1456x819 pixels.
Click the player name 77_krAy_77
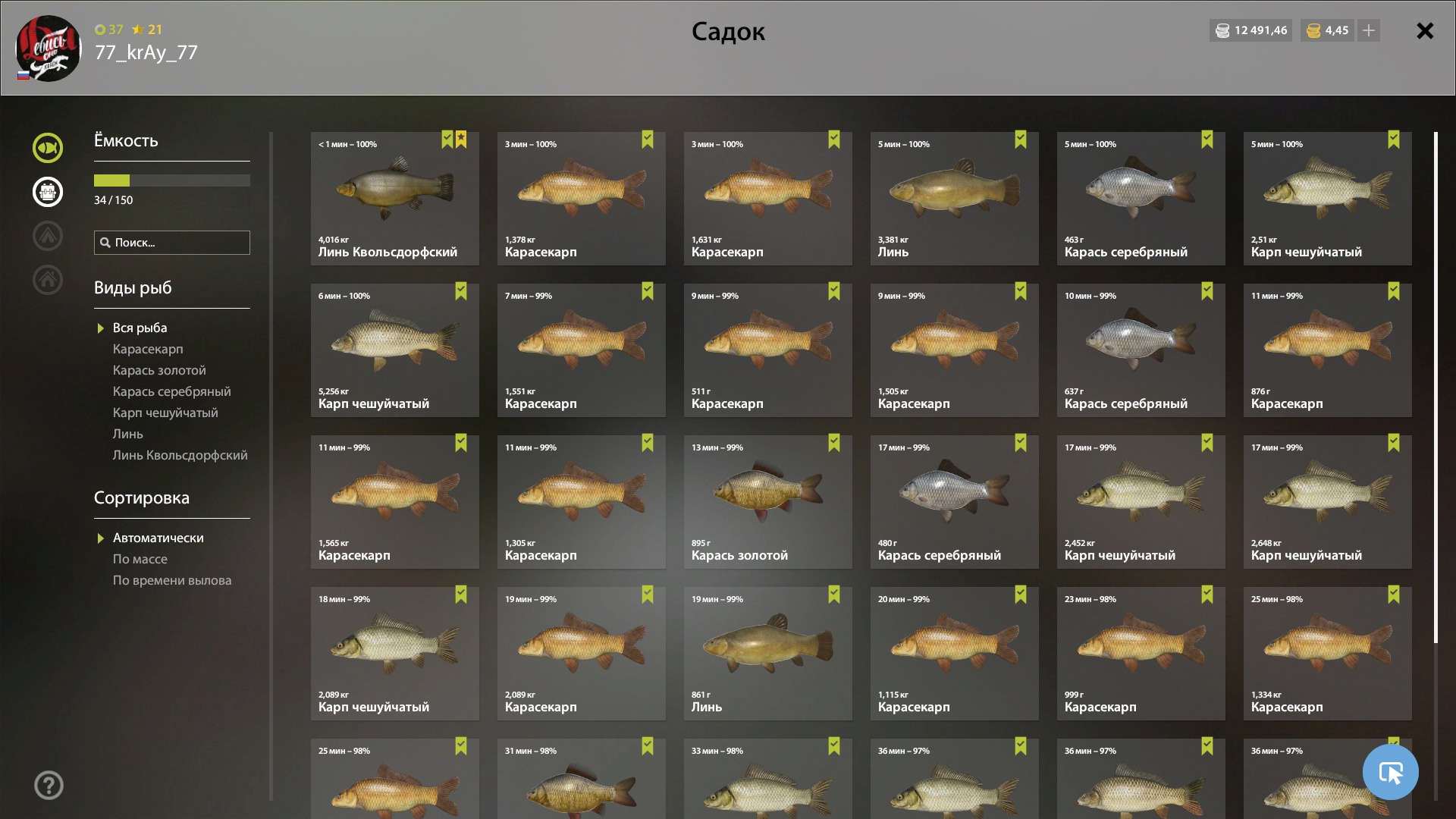(x=146, y=52)
